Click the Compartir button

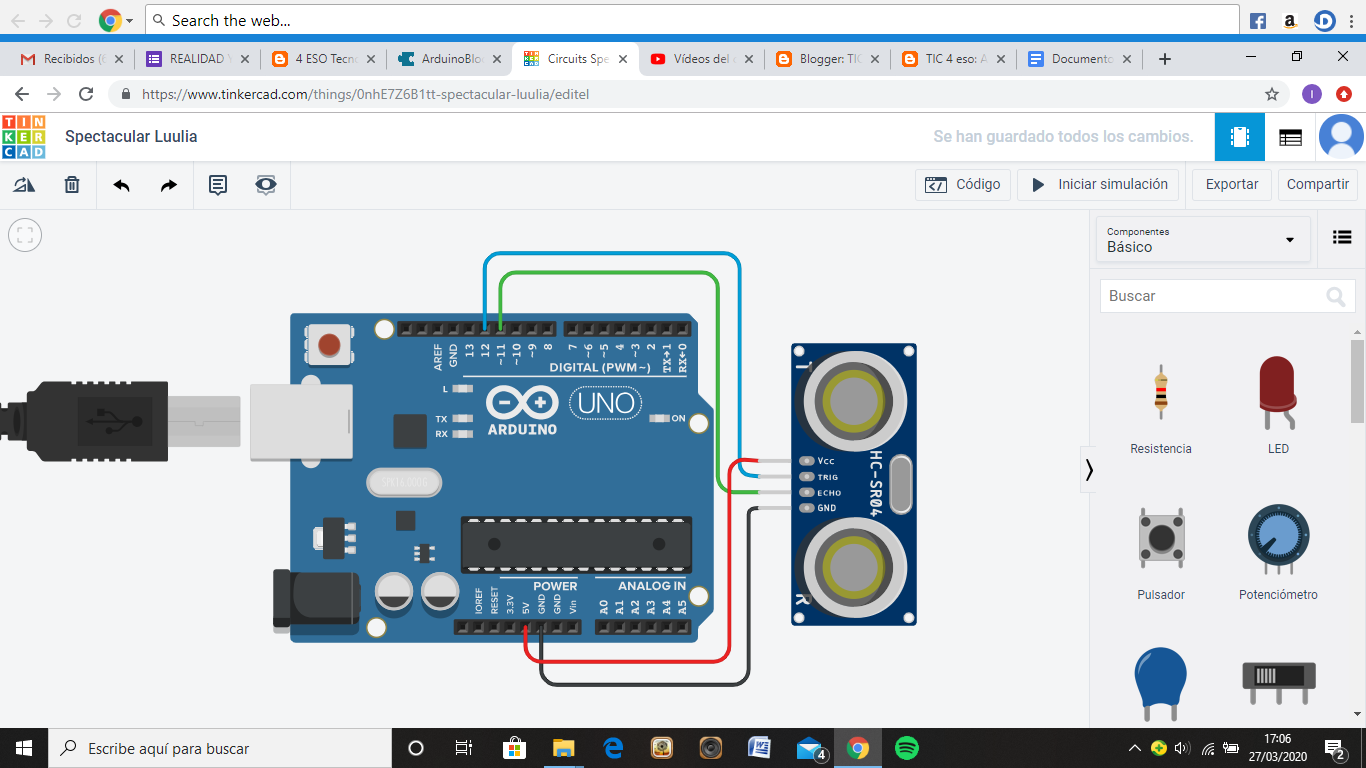[1318, 185]
